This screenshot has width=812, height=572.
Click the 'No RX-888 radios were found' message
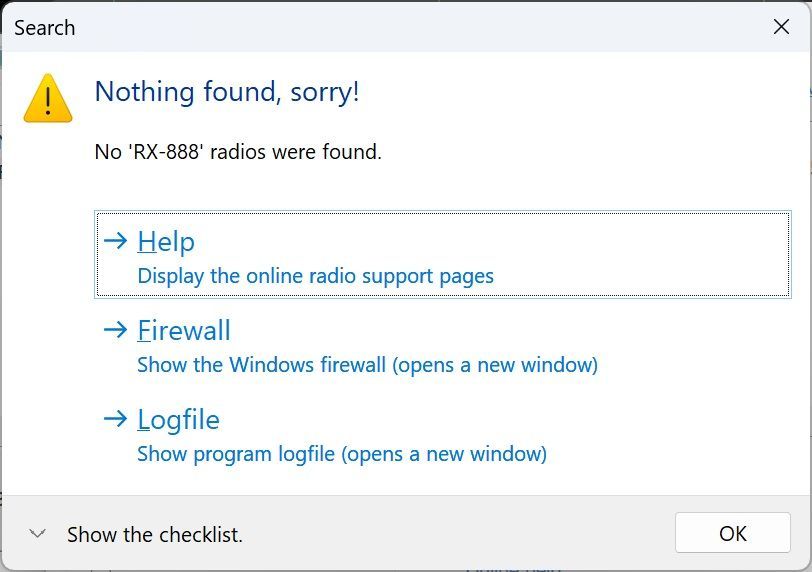(238, 152)
